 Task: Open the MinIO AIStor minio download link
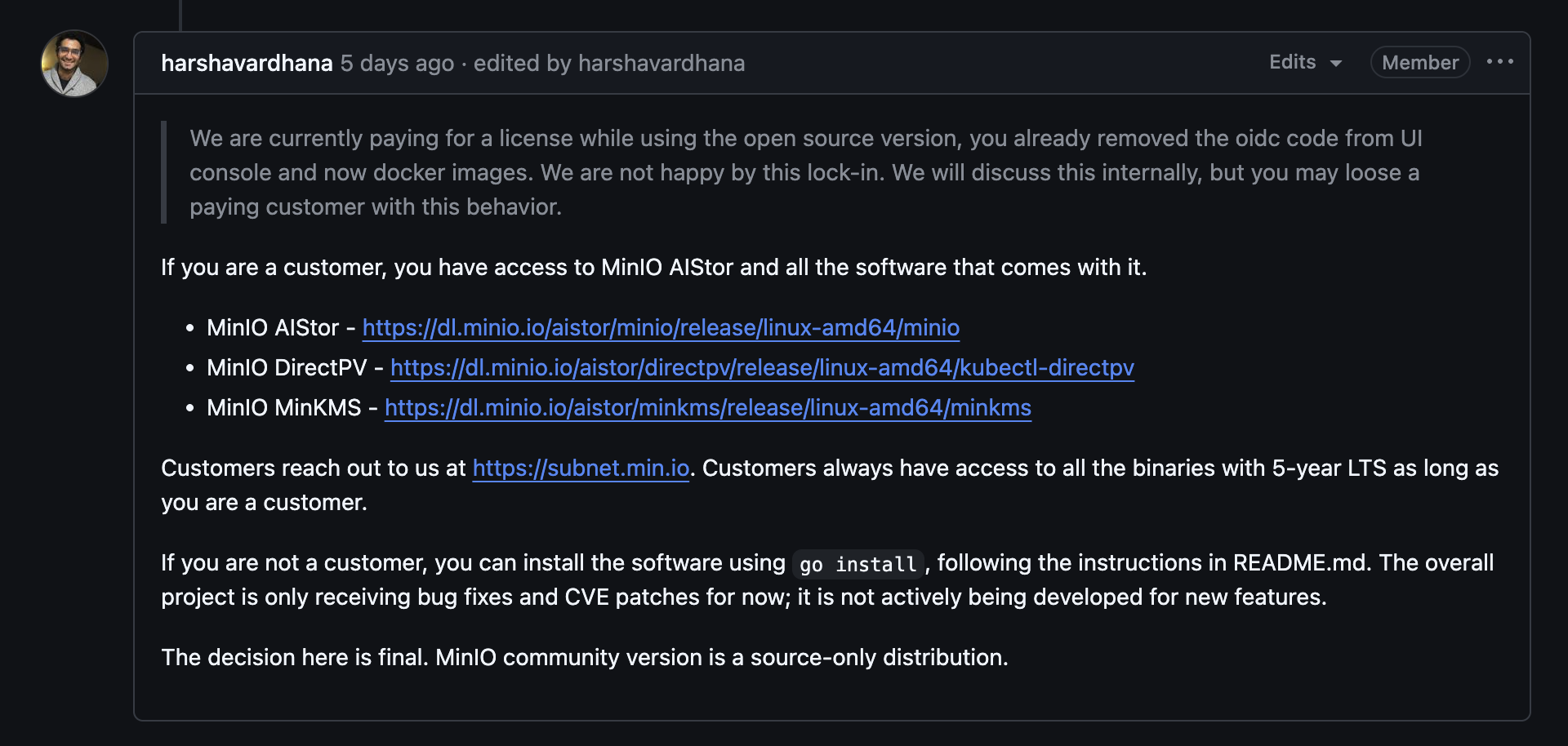(661, 327)
